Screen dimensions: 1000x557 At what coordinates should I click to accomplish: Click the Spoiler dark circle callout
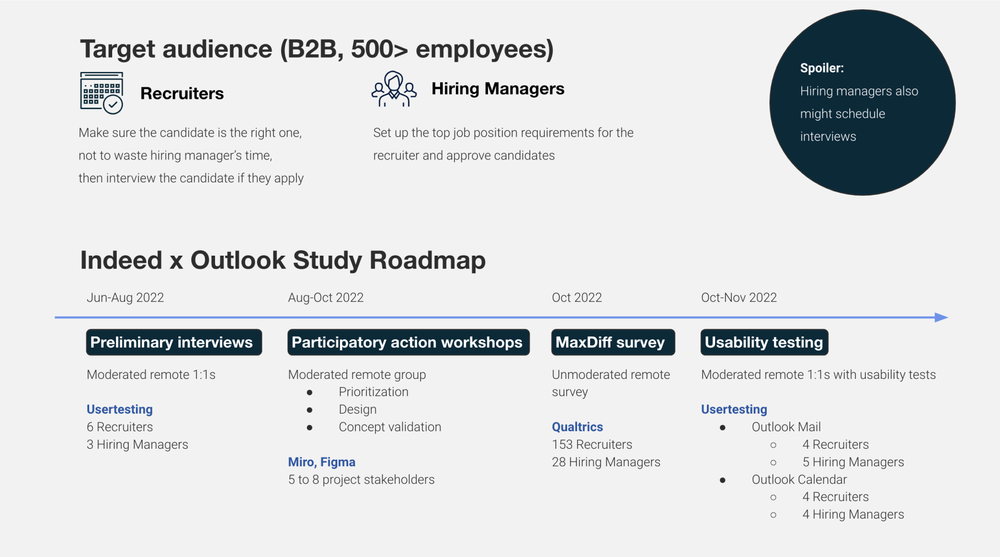tap(862, 102)
